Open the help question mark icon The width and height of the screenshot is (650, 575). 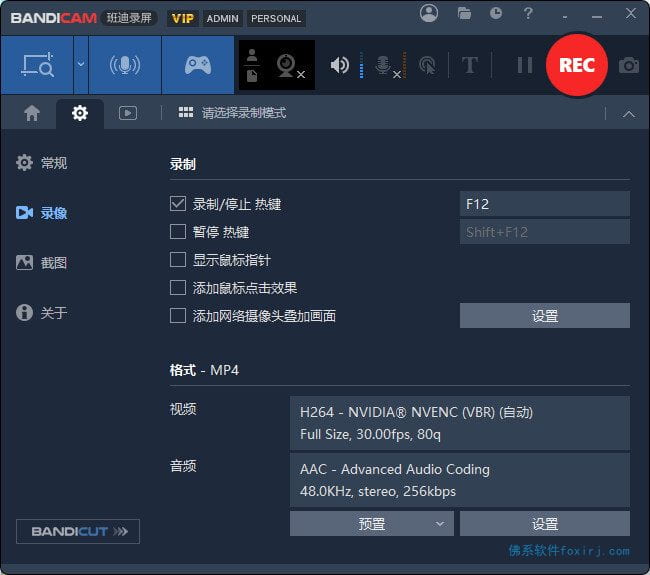pyautogui.click(x=528, y=14)
